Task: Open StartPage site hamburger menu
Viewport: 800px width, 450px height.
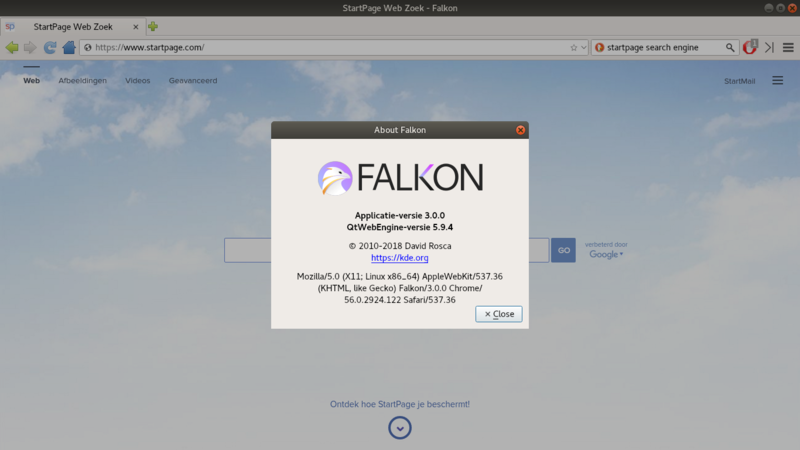Action: tap(778, 81)
